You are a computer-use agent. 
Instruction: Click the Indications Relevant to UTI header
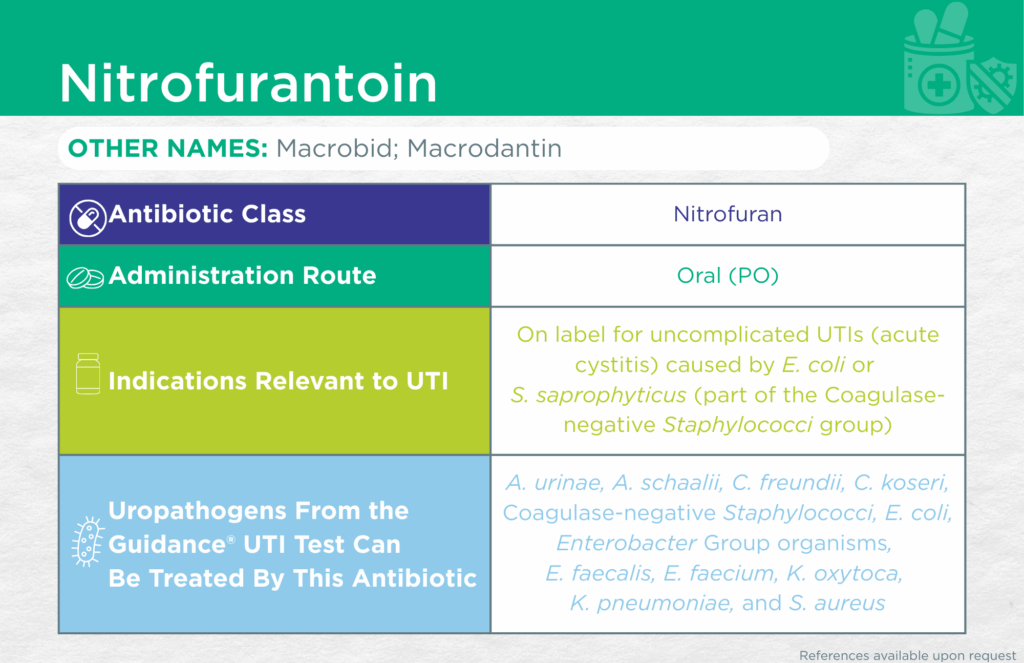(280, 381)
